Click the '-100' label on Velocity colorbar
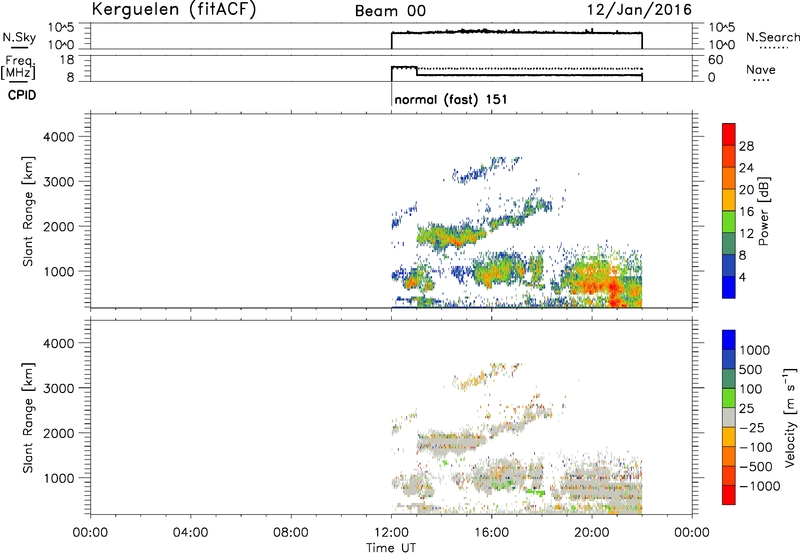The image size is (800, 554). point(756,447)
